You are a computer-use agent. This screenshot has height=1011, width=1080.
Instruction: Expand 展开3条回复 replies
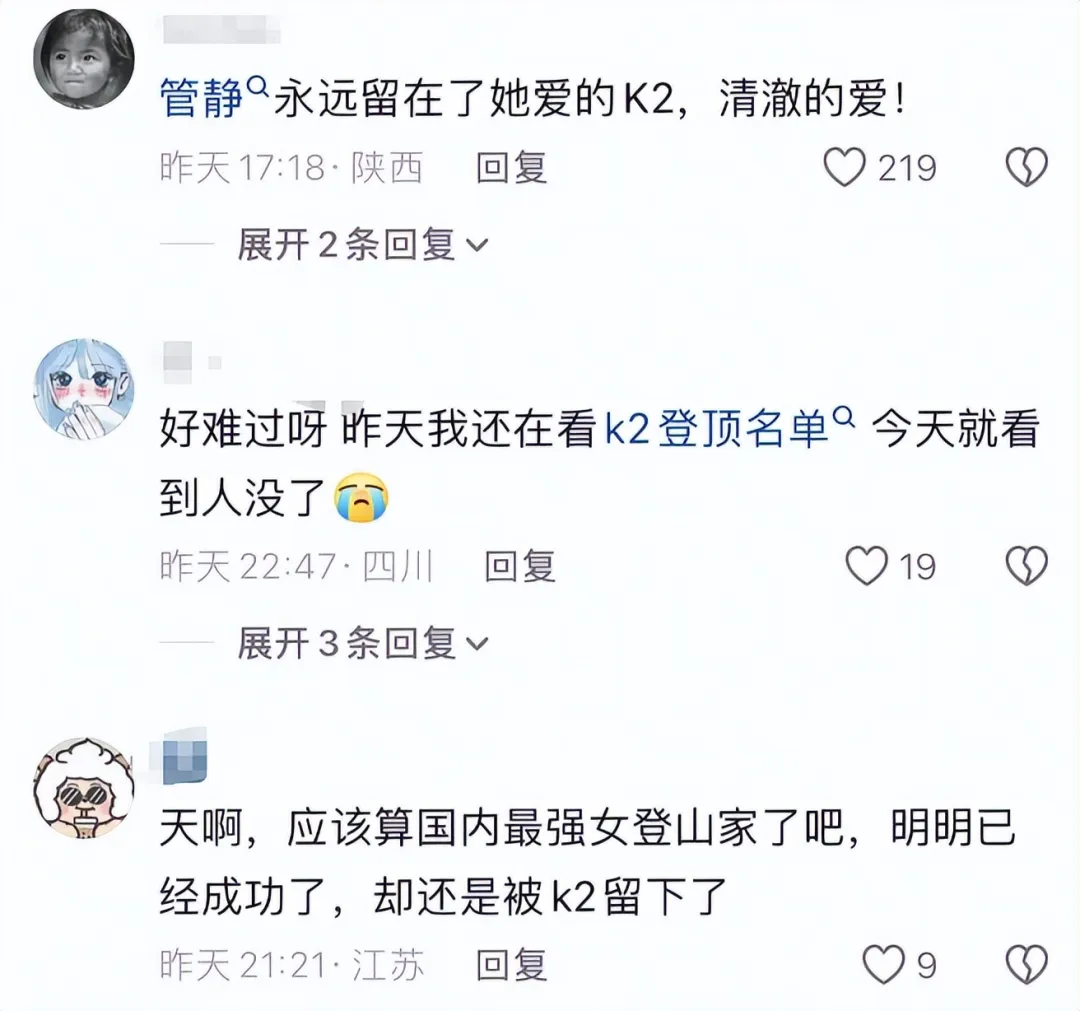click(x=363, y=643)
